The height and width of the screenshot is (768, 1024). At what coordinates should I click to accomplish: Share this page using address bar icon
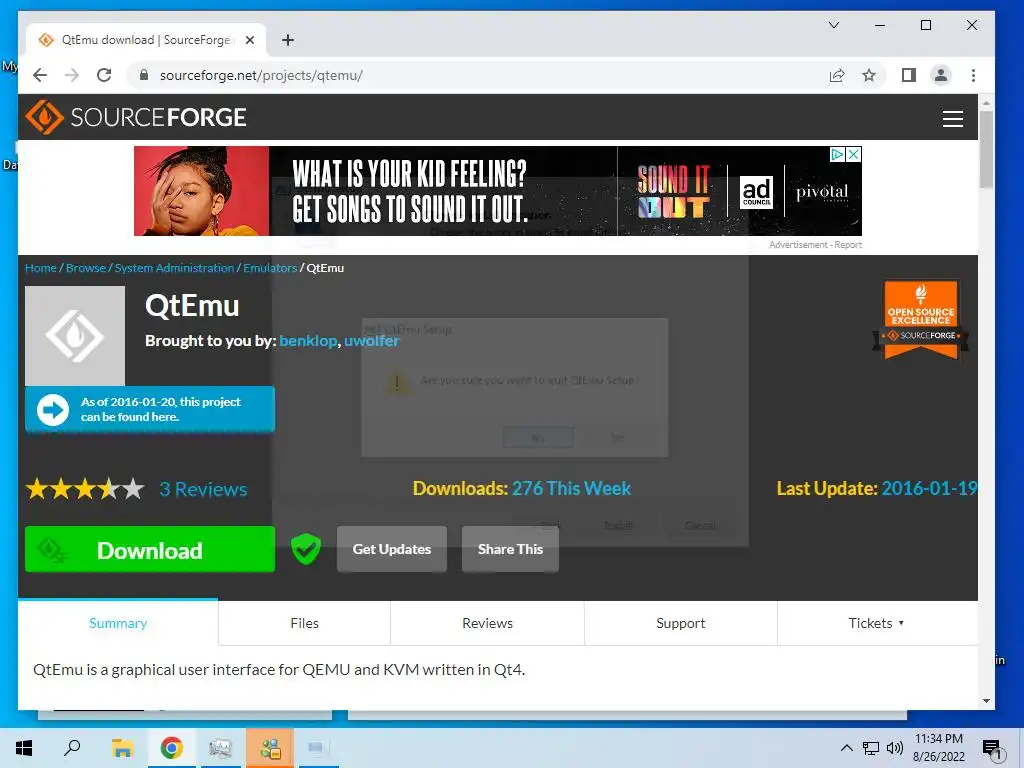837,75
